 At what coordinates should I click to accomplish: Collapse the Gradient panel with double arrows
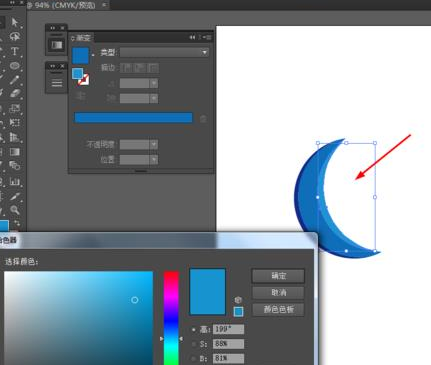pyautogui.click(x=193, y=37)
